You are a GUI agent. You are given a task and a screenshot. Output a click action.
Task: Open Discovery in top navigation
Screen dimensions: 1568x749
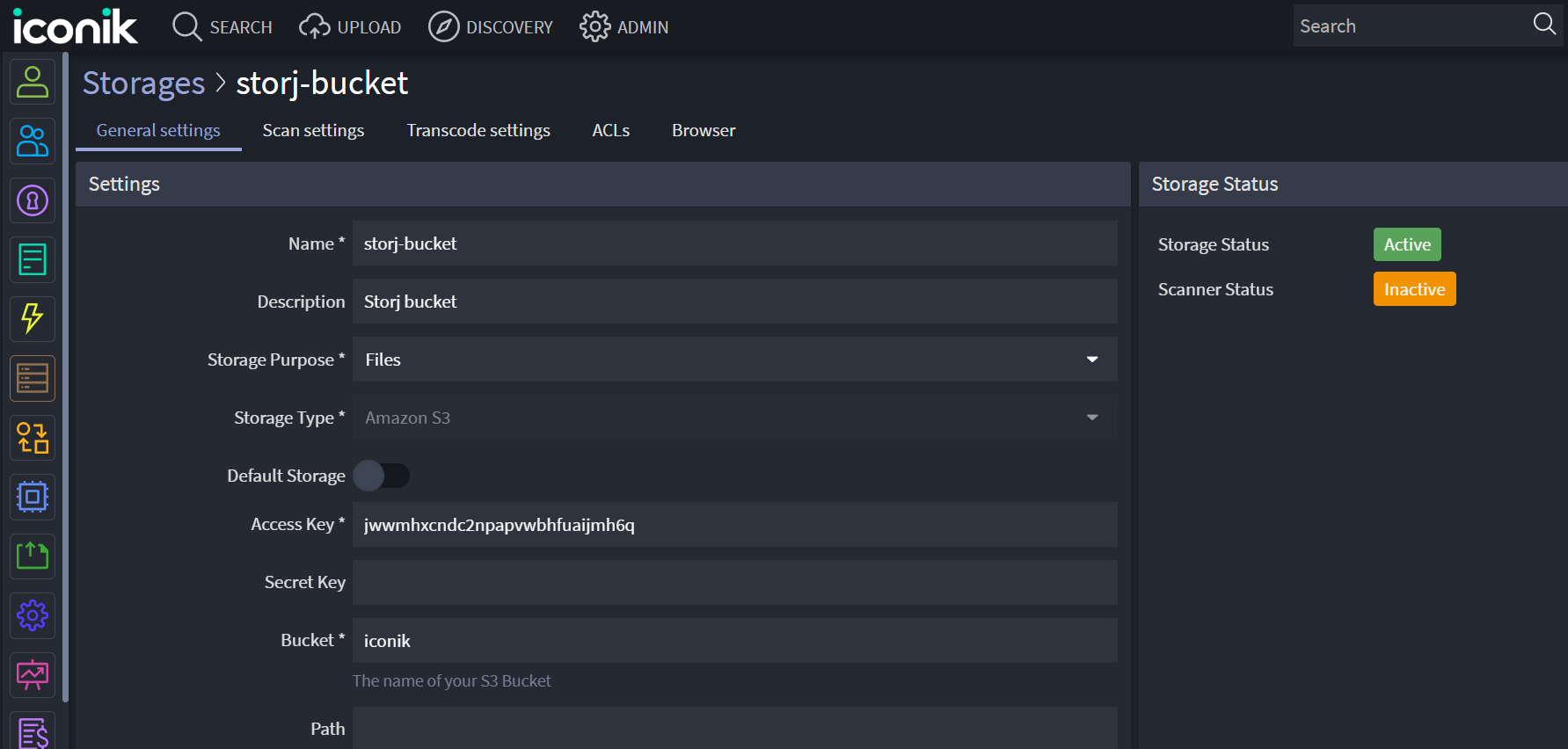490,27
